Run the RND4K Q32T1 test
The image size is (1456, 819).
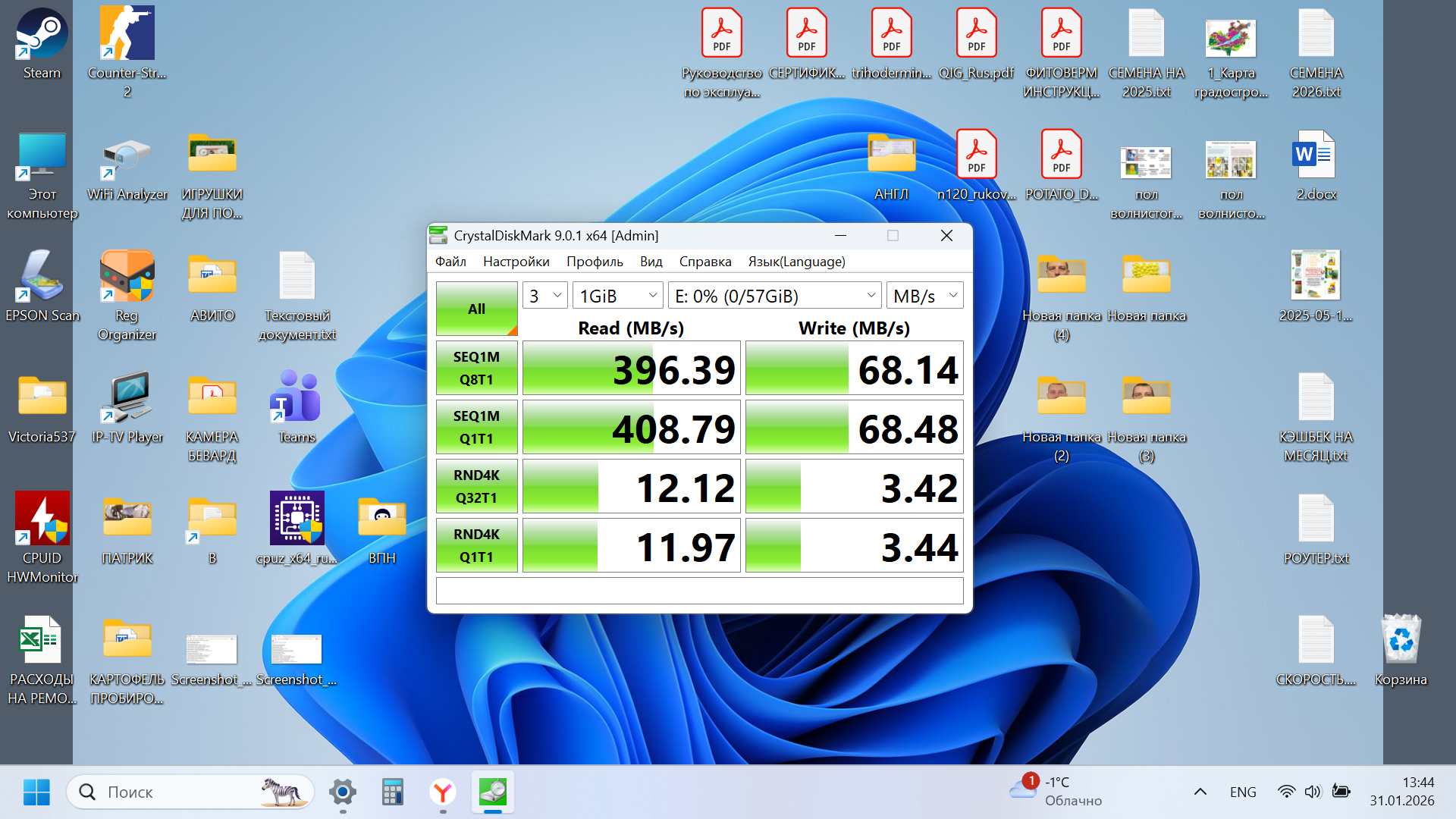(476, 486)
